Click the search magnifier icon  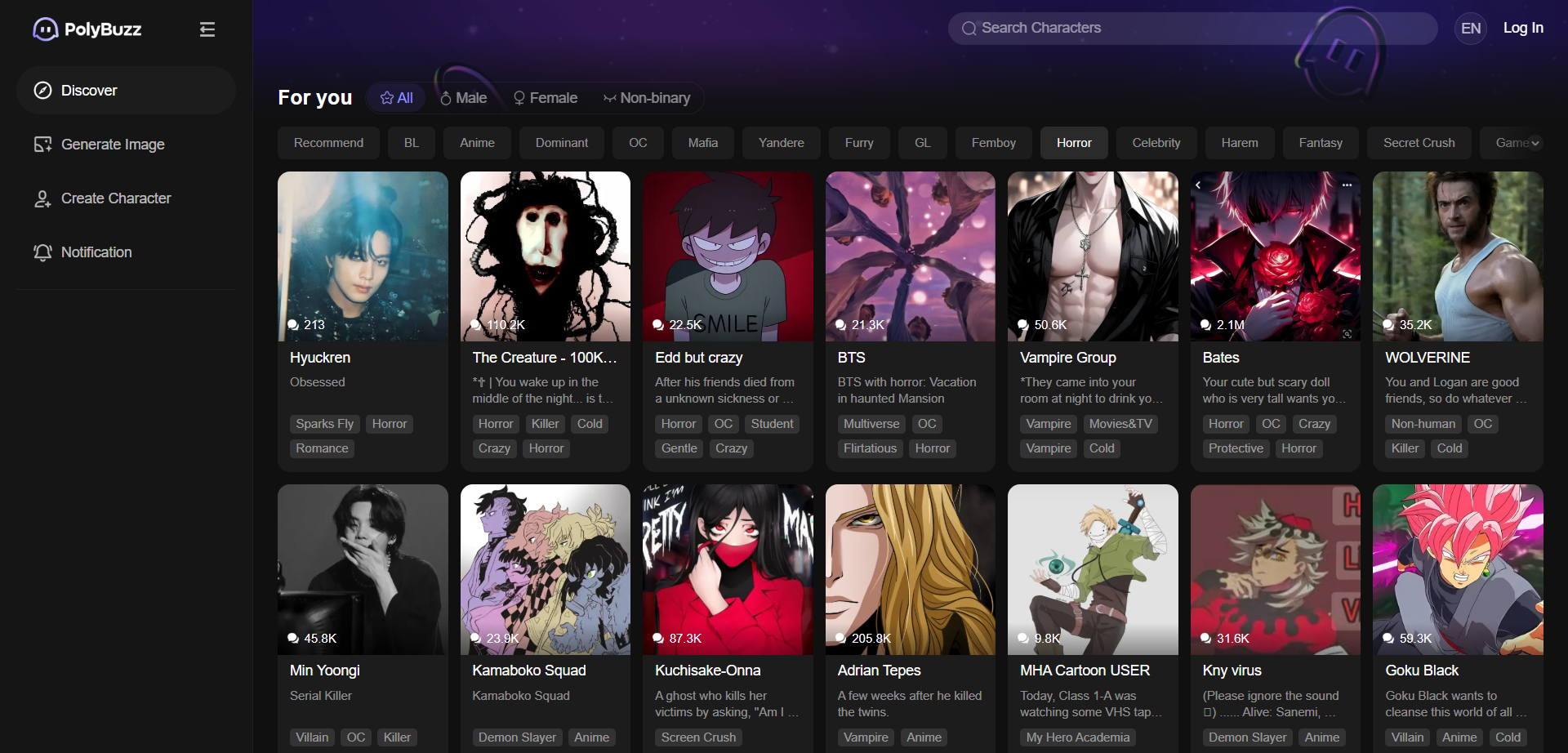(969, 29)
